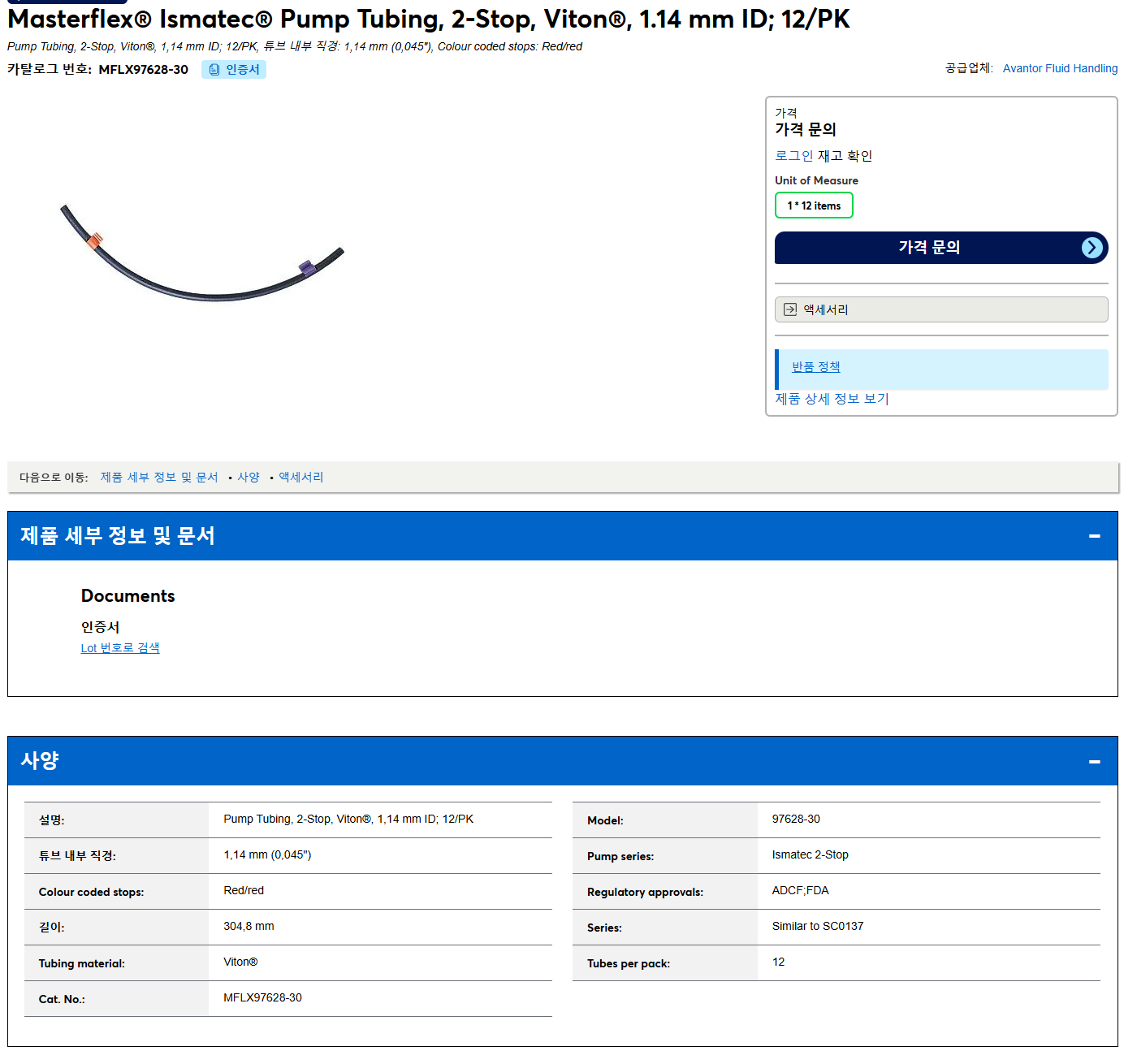The height and width of the screenshot is (1064, 1124).
Task: Click the product title heading
Action: pos(429,19)
